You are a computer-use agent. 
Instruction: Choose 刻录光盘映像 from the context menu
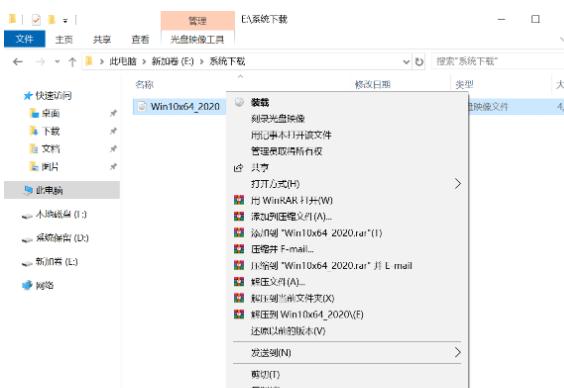coord(278,118)
